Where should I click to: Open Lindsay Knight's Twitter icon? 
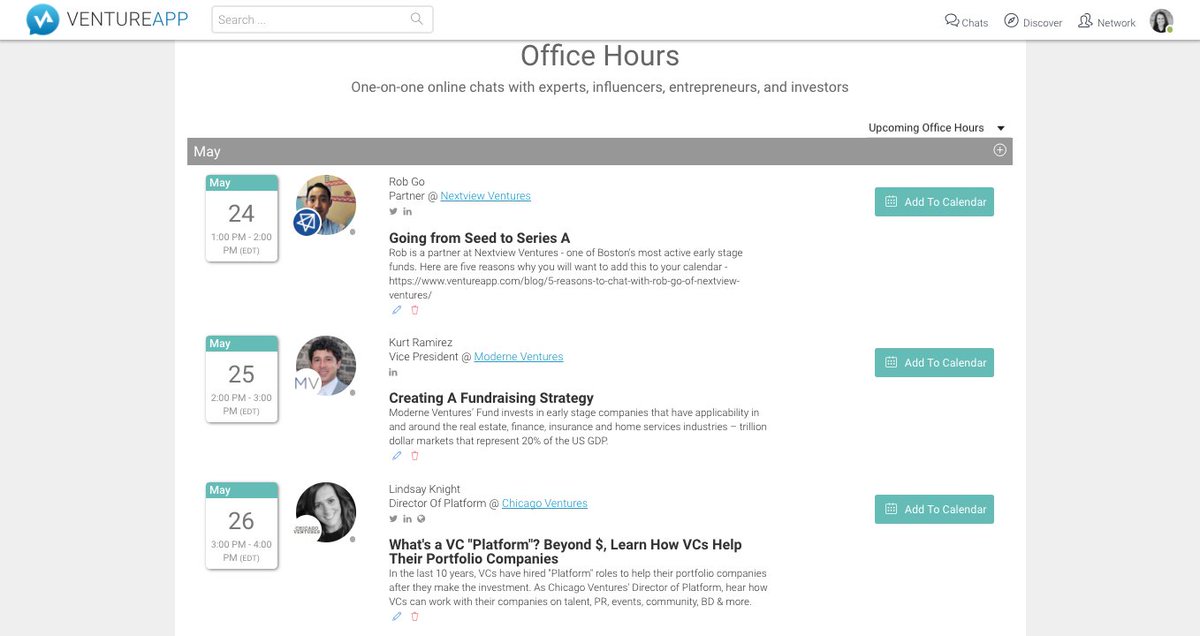(x=394, y=519)
